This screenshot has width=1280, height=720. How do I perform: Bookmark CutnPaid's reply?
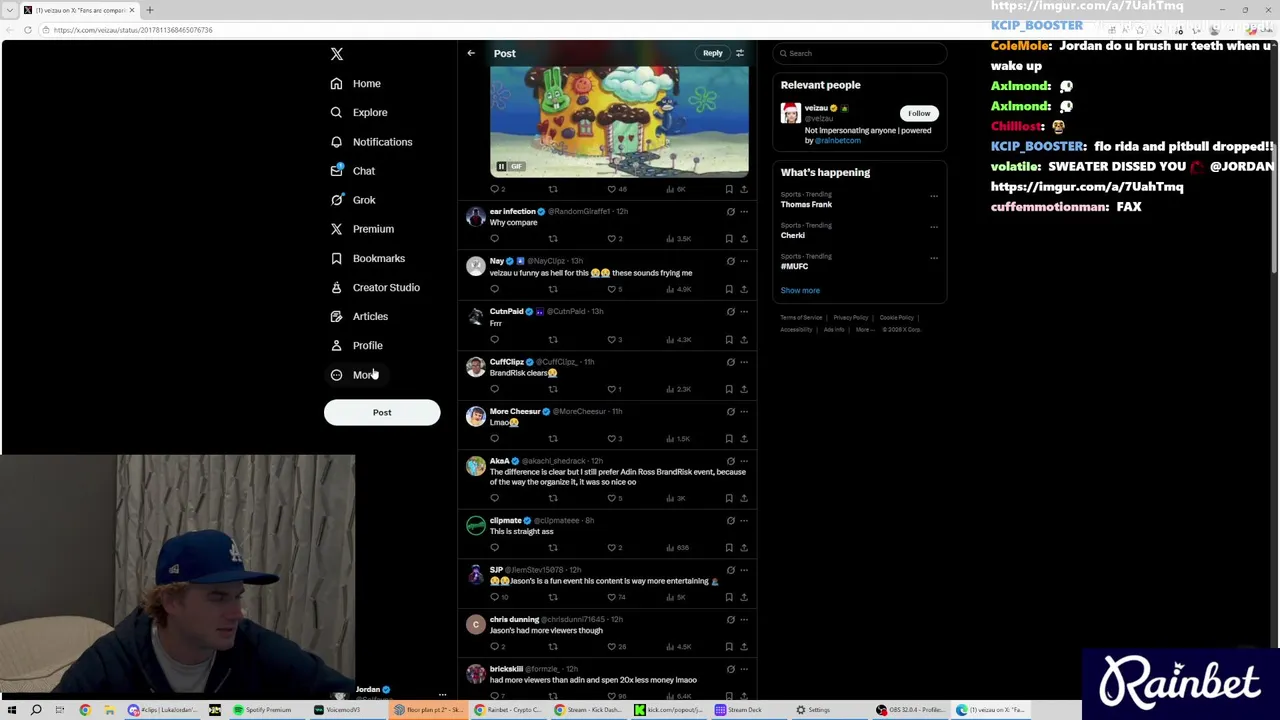729,339
